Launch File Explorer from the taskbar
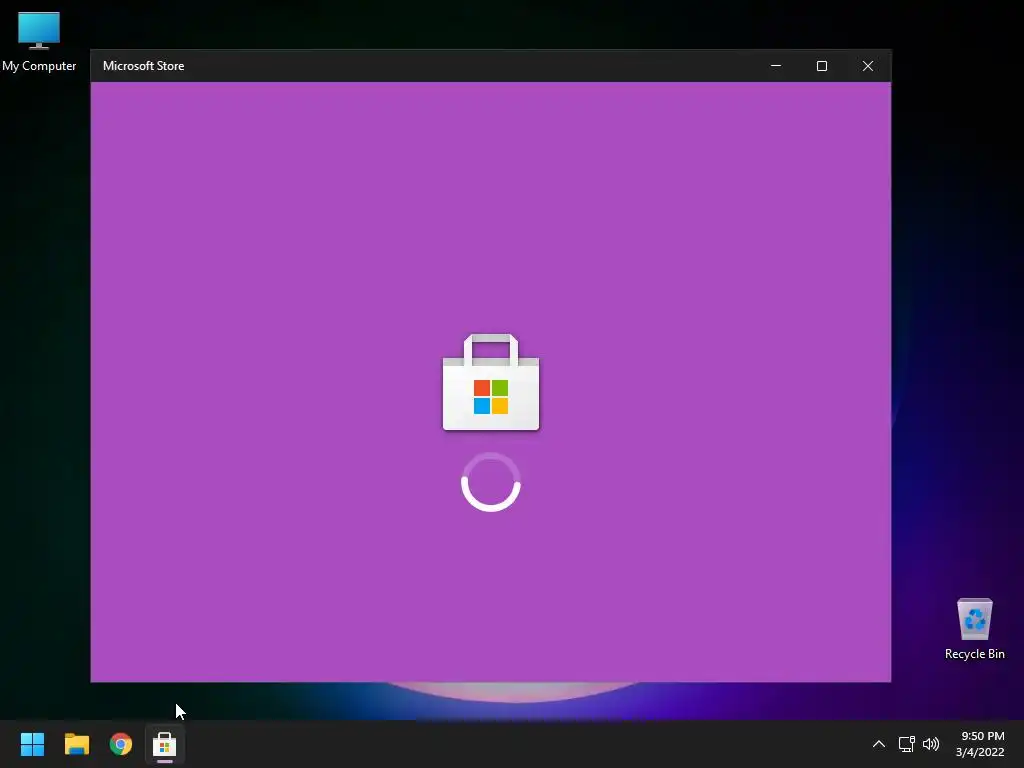1024x768 pixels. (76, 744)
